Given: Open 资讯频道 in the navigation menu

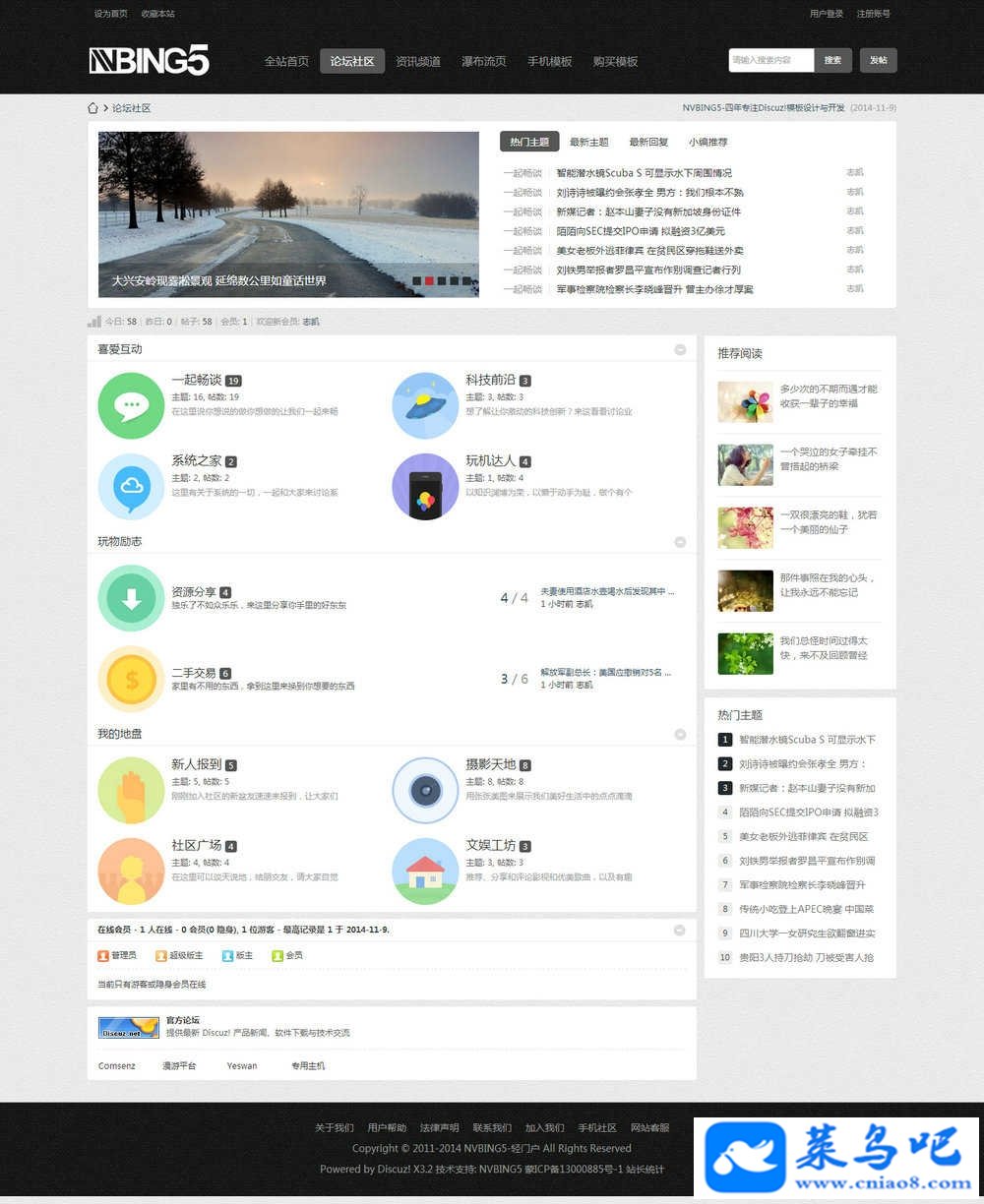Looking at the screenshot, I should [418, 61].
